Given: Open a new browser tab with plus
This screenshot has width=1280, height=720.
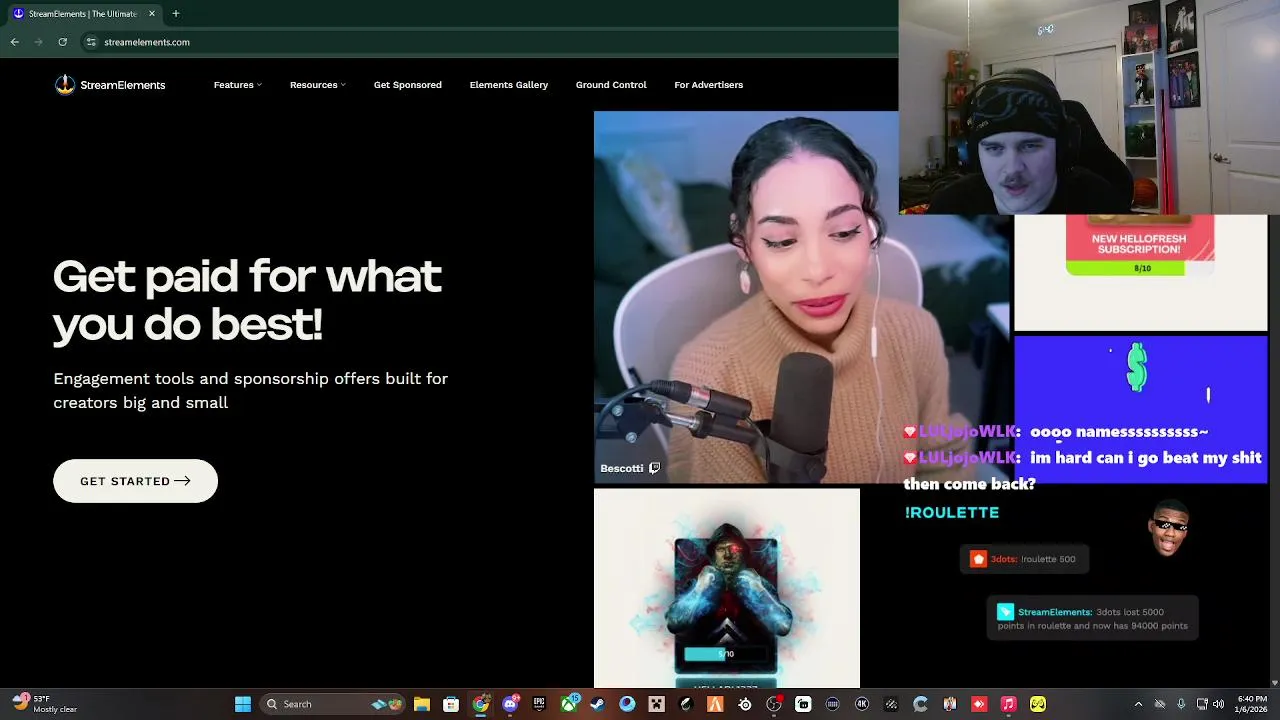Looking at the screenshot, I should tap(175, 14).
